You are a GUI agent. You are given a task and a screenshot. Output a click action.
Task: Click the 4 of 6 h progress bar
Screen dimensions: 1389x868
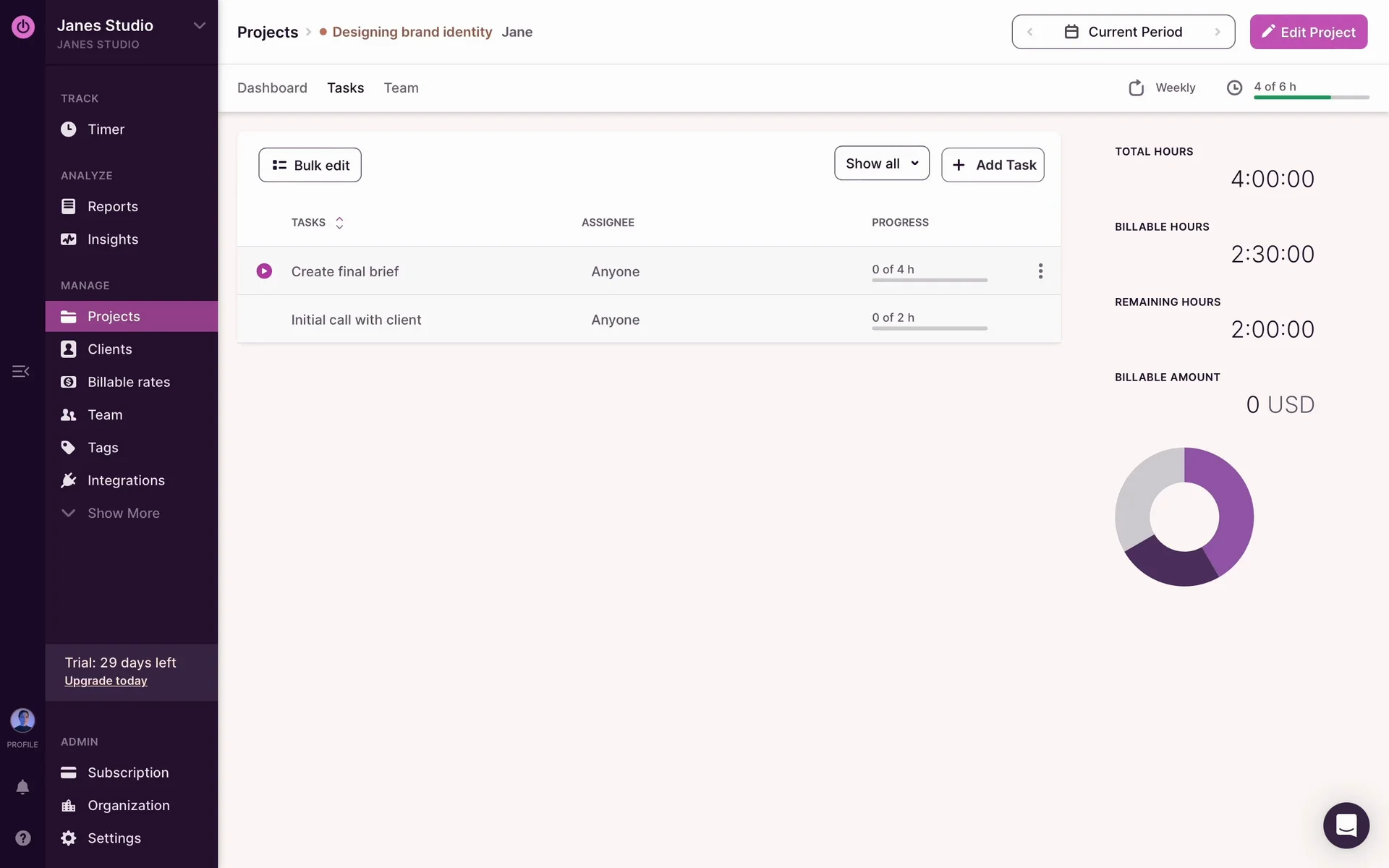coord(1310,95)
